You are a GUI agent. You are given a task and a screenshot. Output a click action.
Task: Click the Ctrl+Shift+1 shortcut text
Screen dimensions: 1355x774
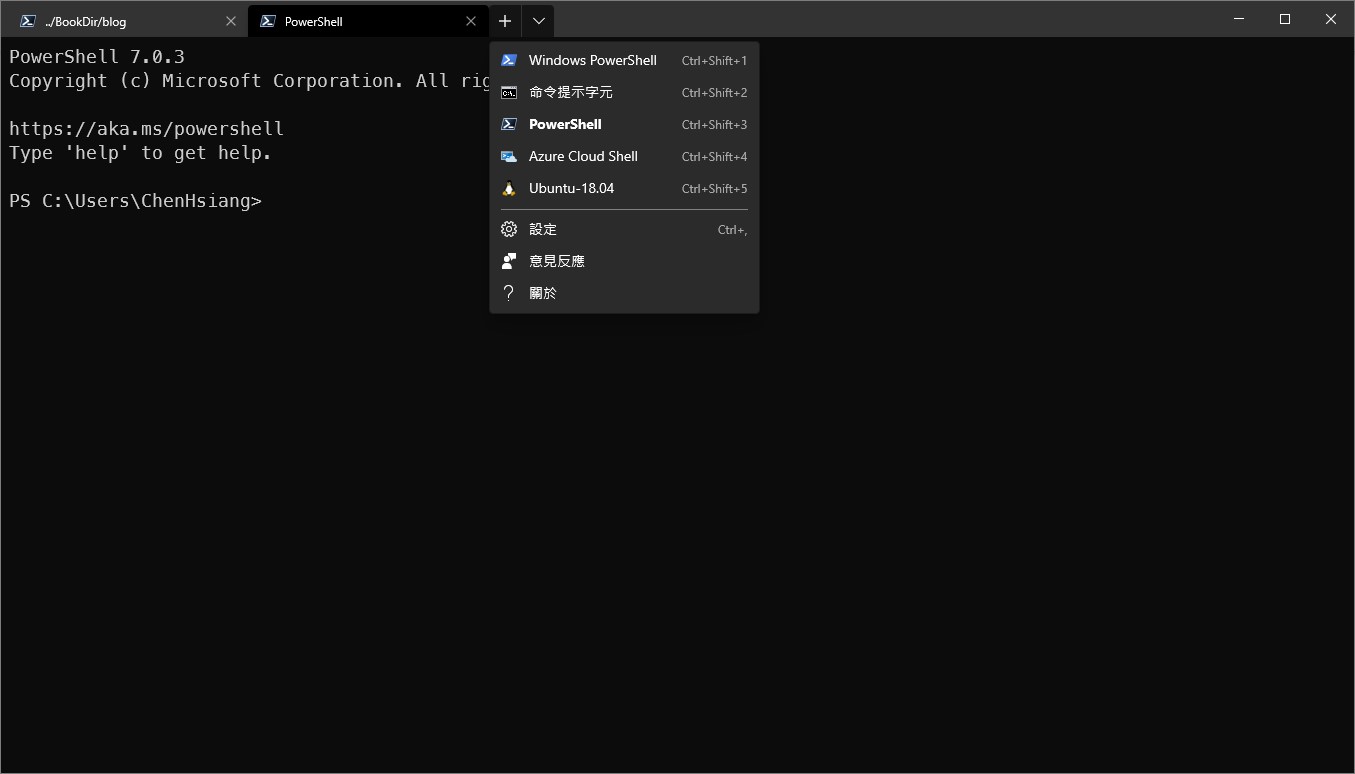click(x=714, y=61)
